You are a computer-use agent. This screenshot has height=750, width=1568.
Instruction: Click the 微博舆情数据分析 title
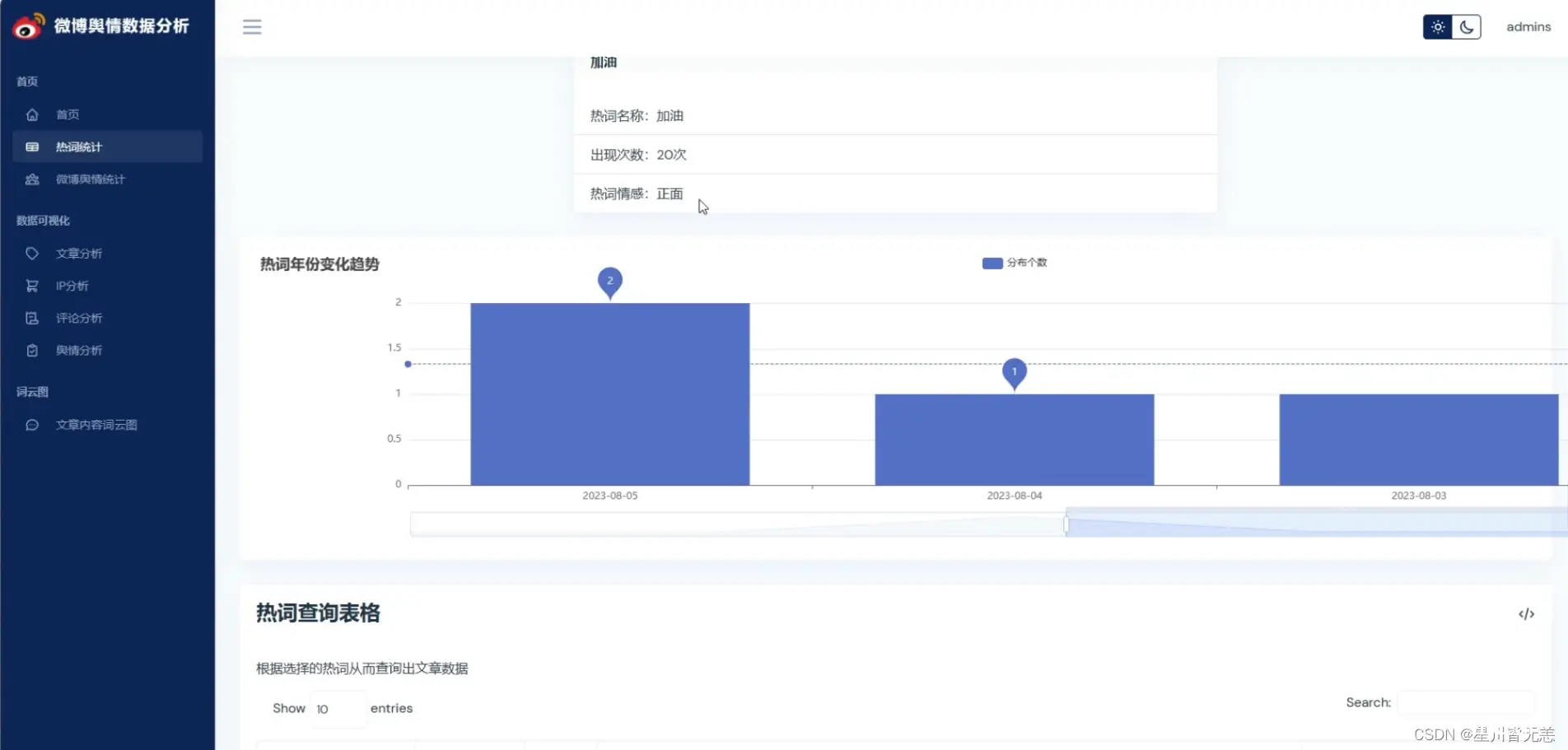(x=122, y=26)
